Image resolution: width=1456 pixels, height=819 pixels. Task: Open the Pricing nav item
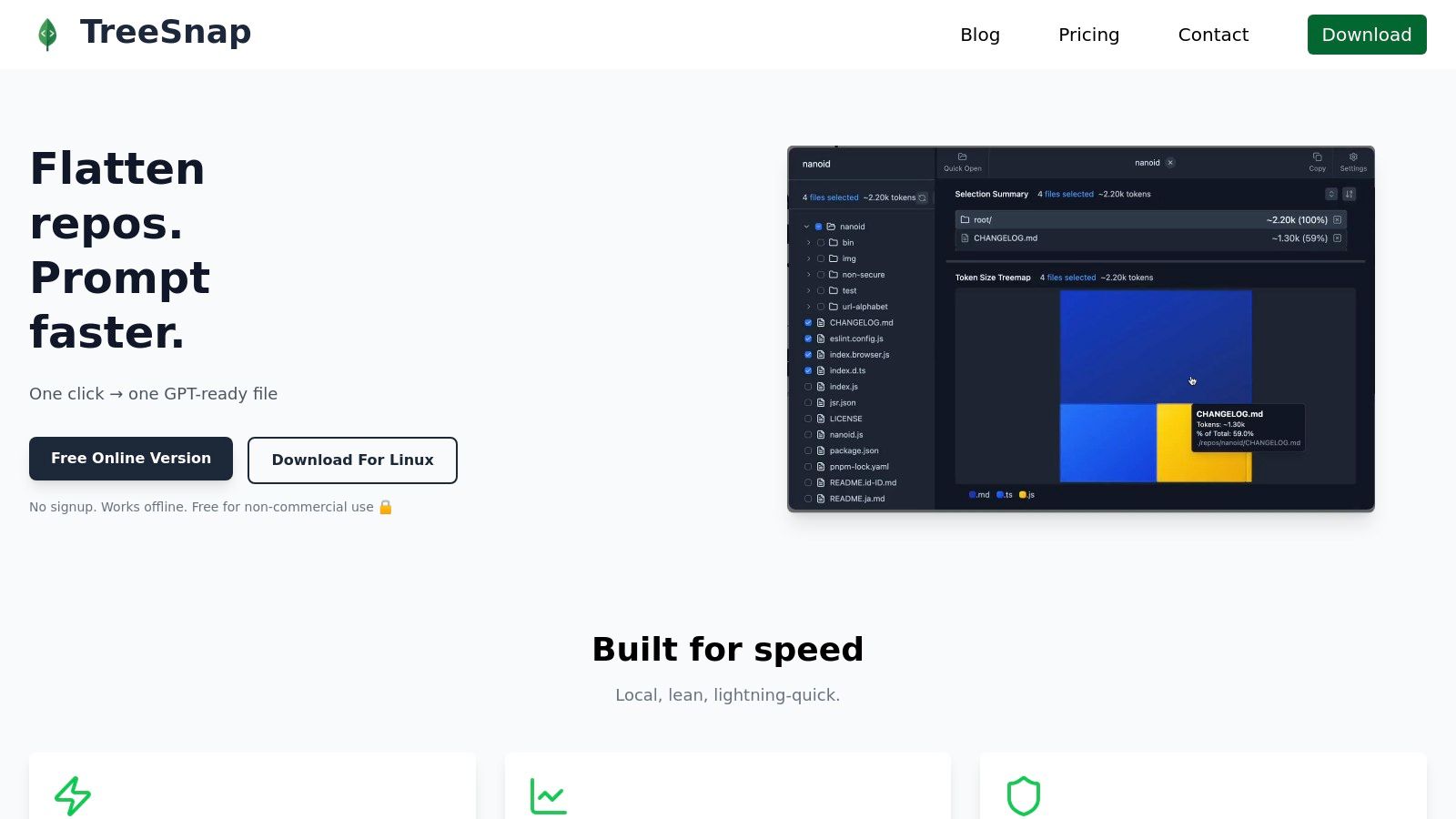point(1088,35)
